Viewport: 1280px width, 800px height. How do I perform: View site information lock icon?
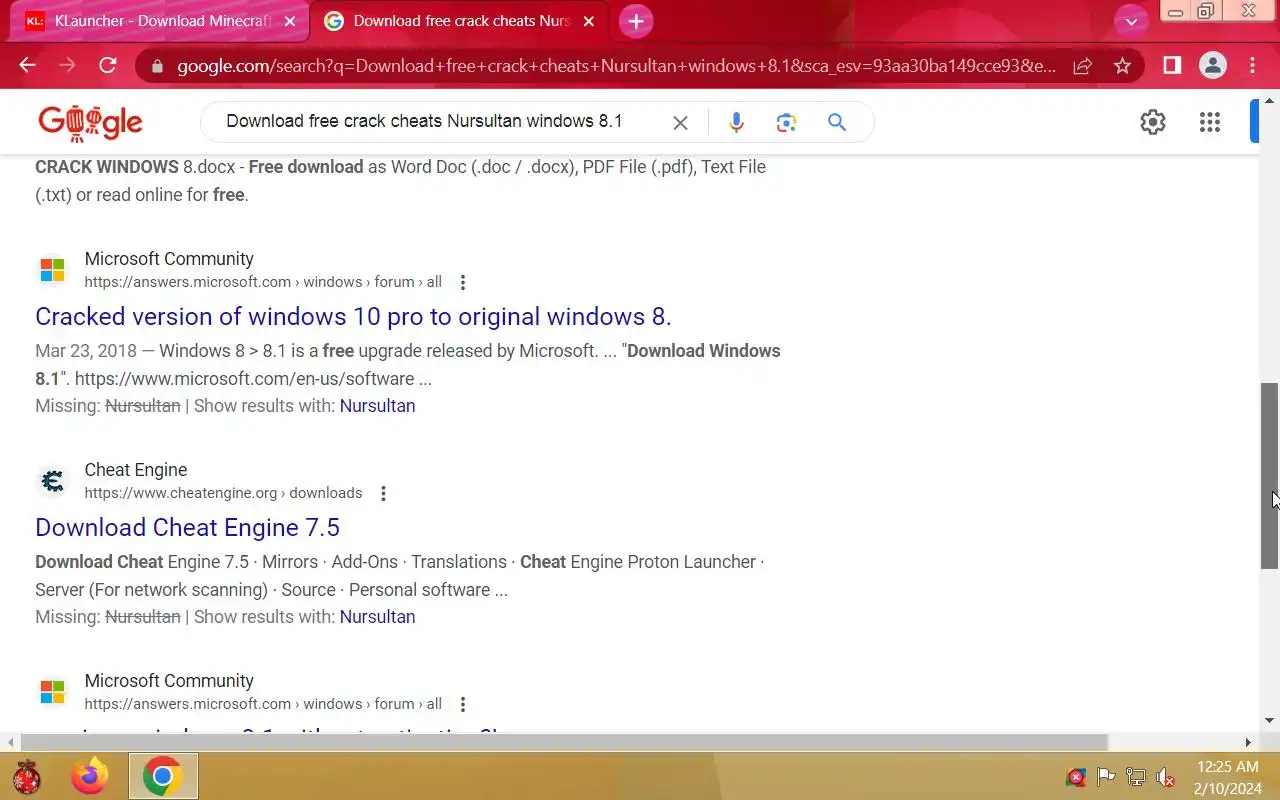156,66
